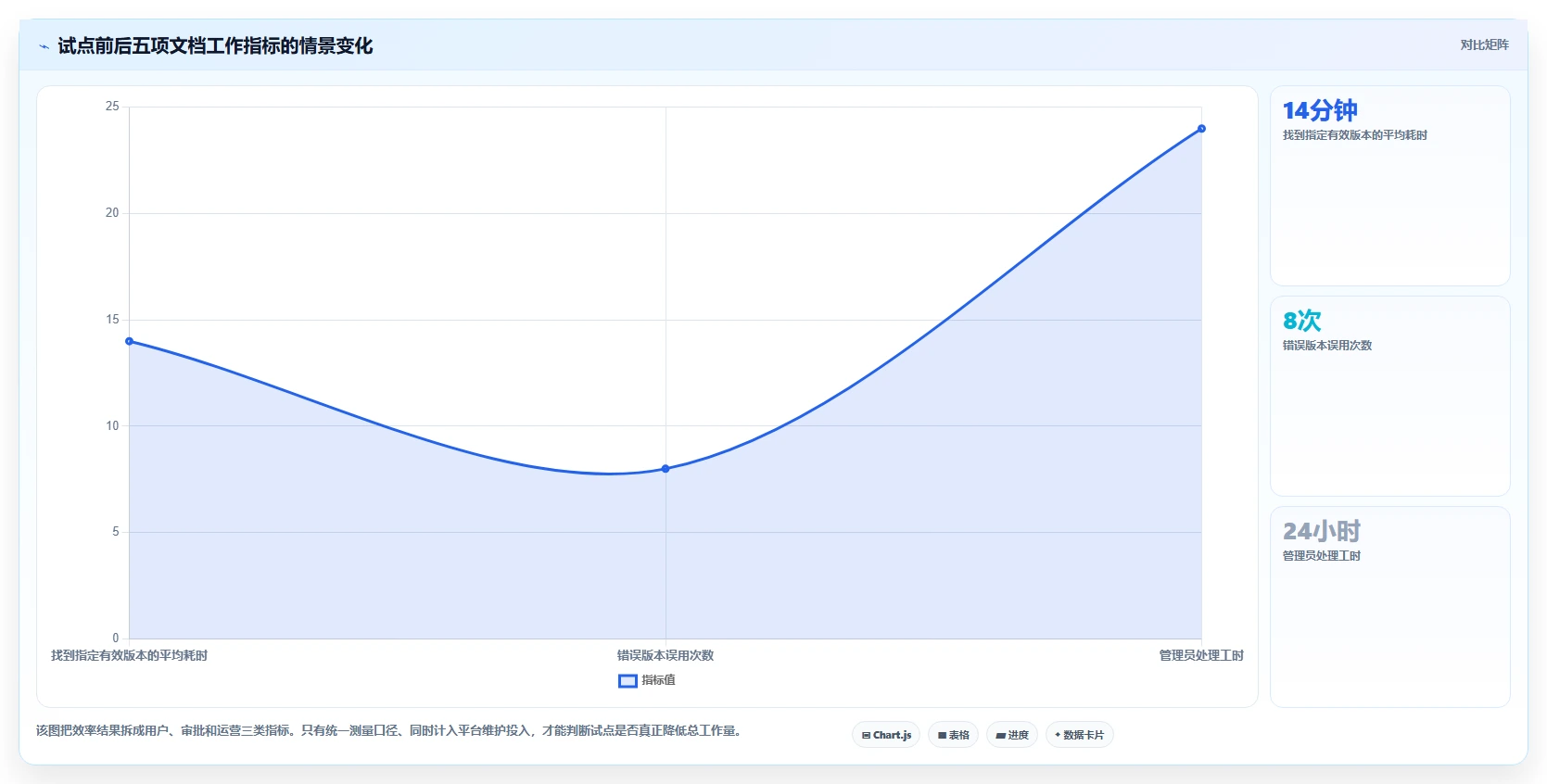Click the data point at value 24

[x=1201, y=129]
